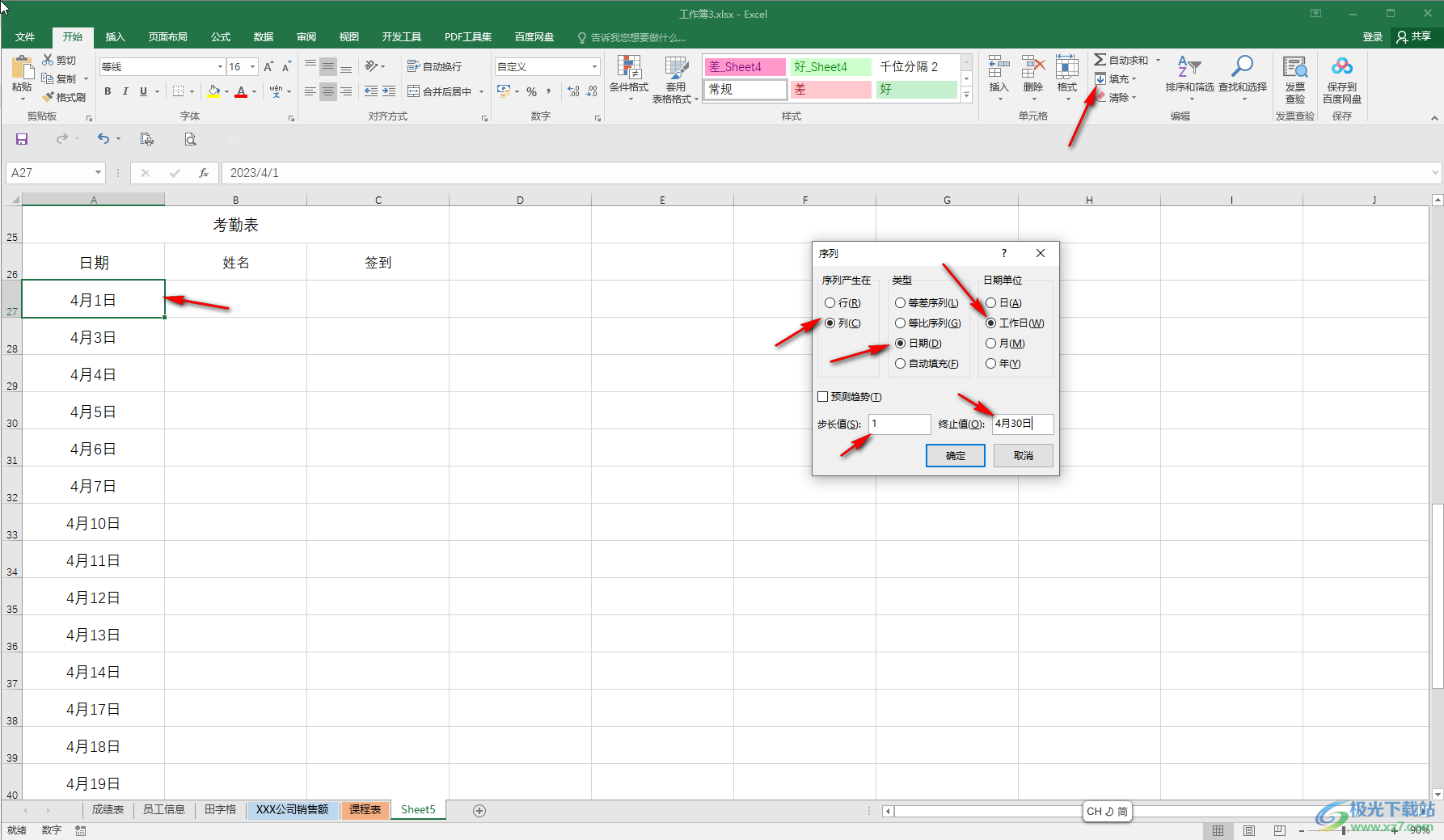Click the Paste icon in clipboard group

tap(22, 69)
